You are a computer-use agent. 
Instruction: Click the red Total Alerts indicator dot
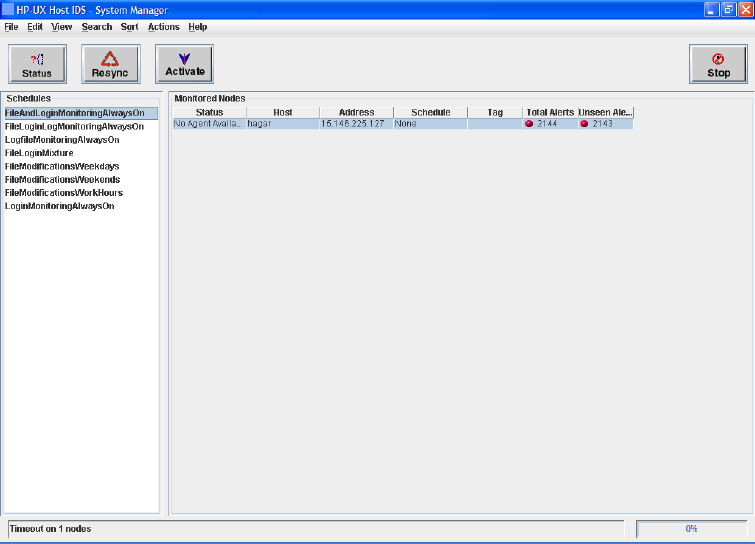pyautogui.click(x=529, y=124)
